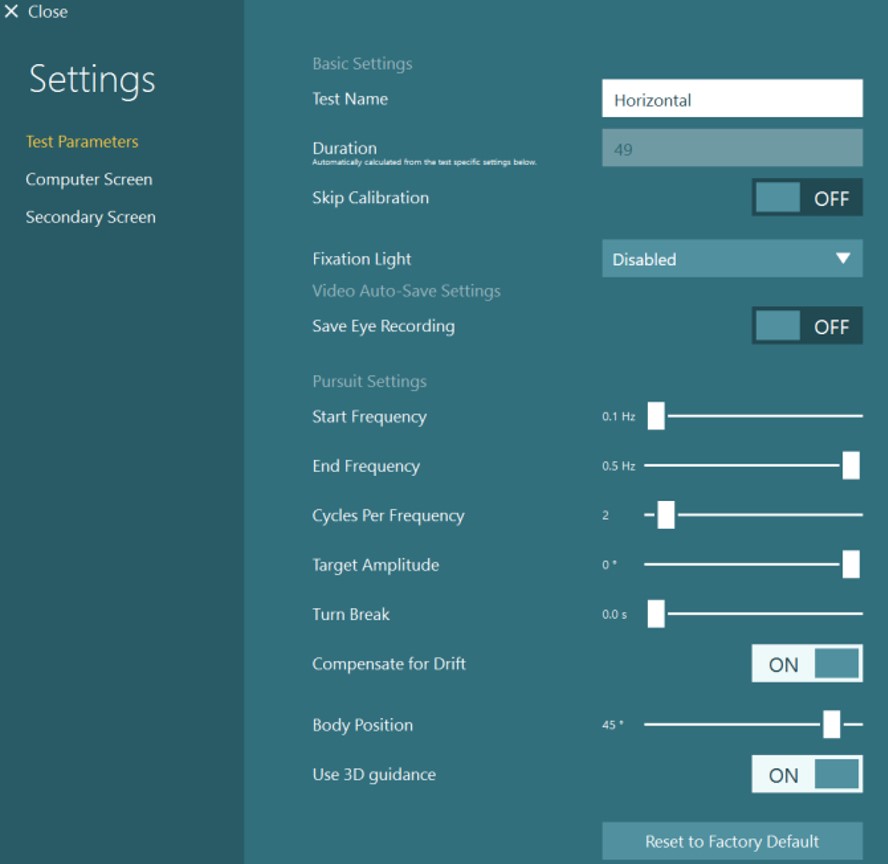Click the Duration label
888x864 pixels.
click(x=344, y=148)
